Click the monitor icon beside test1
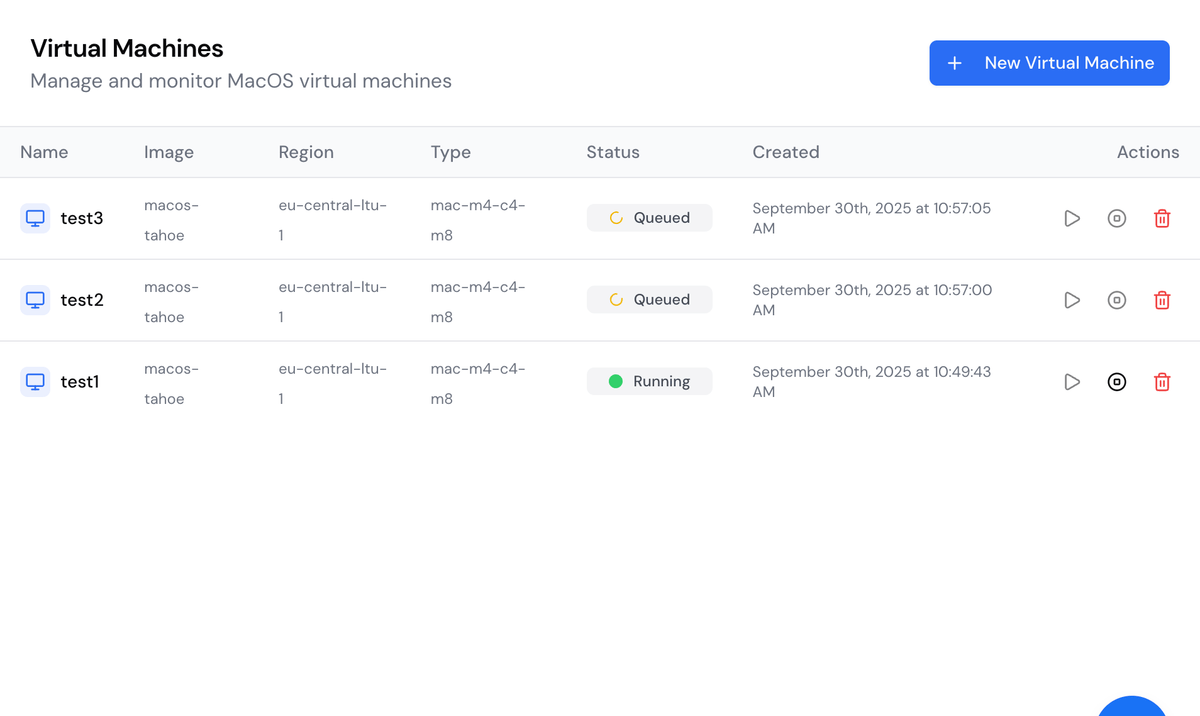 [35, 381]
